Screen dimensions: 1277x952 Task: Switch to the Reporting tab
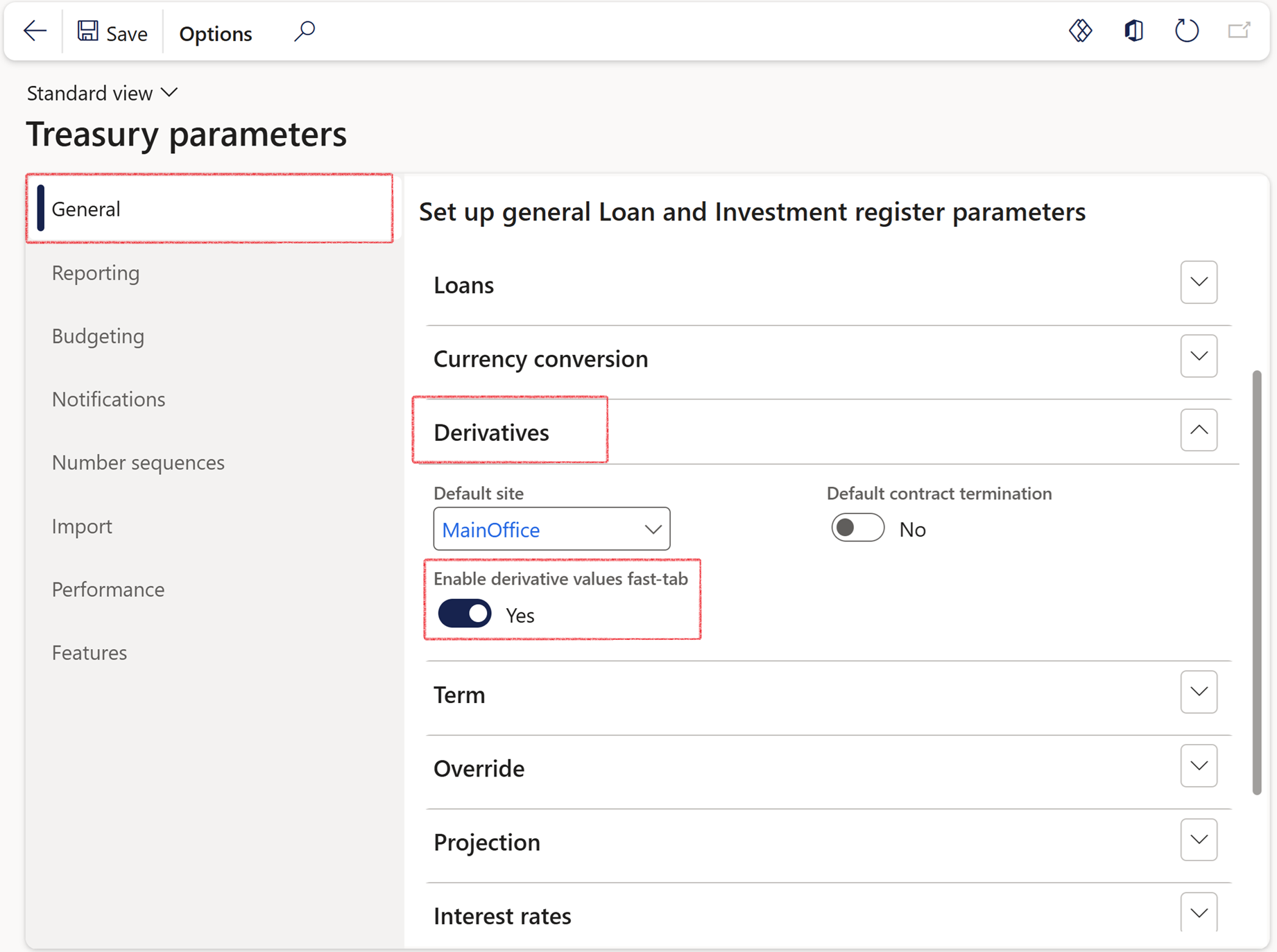click(96, 273)
